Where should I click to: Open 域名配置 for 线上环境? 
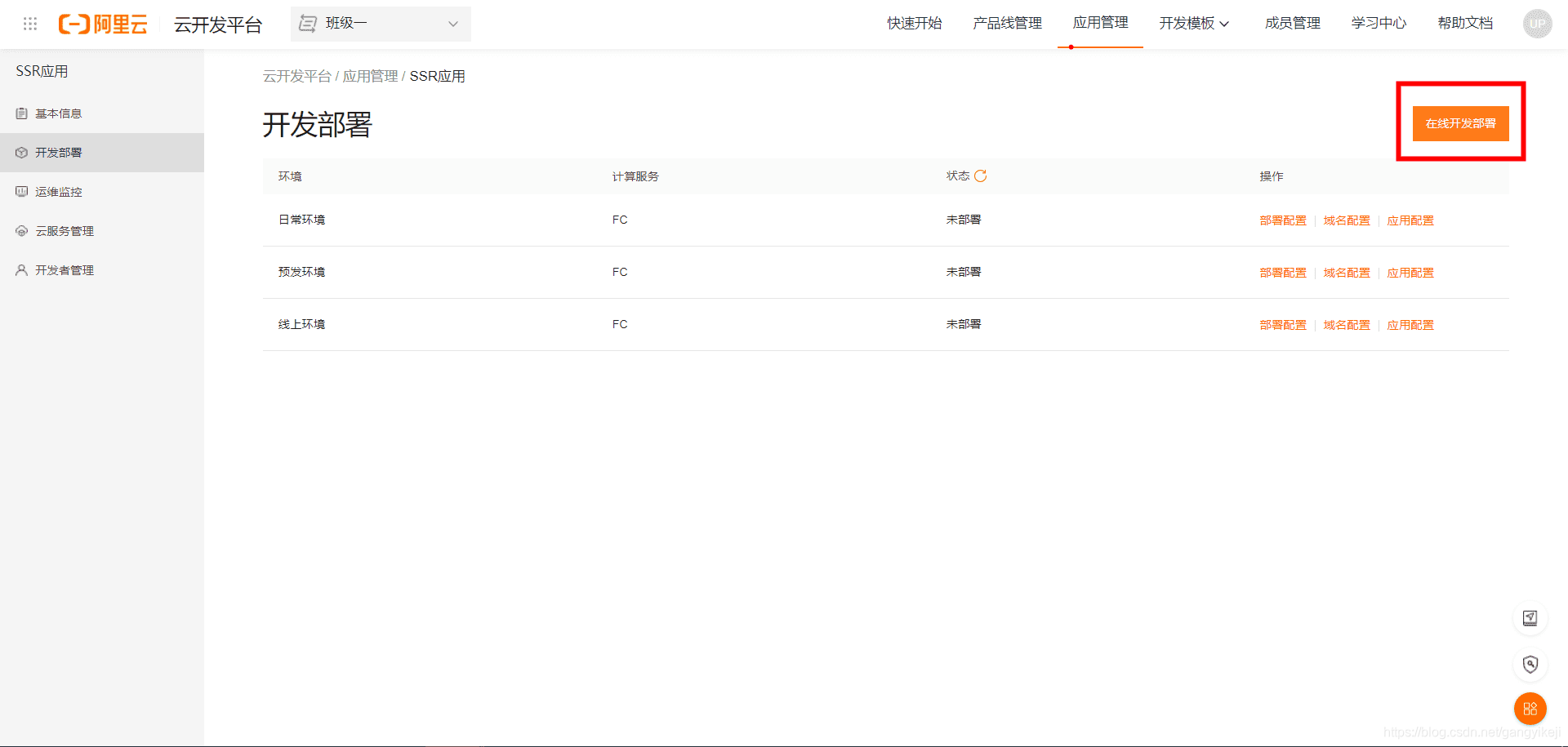coord(1347,325)
